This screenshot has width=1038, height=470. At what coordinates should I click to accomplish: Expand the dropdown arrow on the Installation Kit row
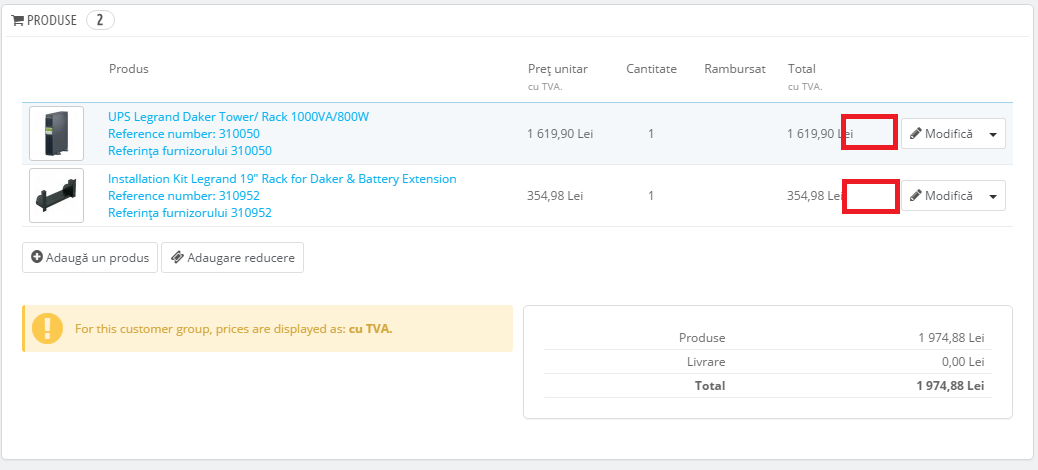992,196
